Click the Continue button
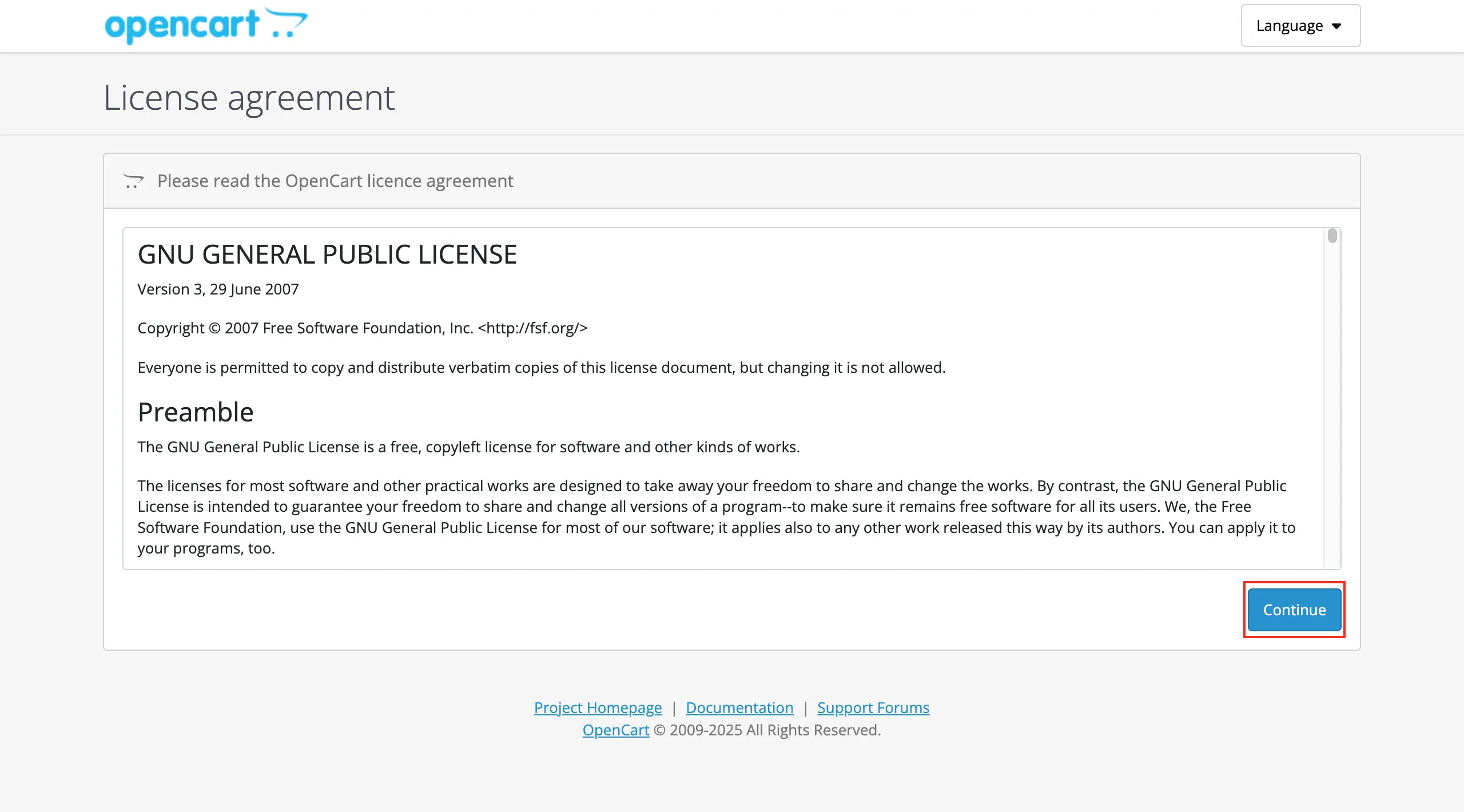This screenshot has height=812, width=1464. point(1294,610)
